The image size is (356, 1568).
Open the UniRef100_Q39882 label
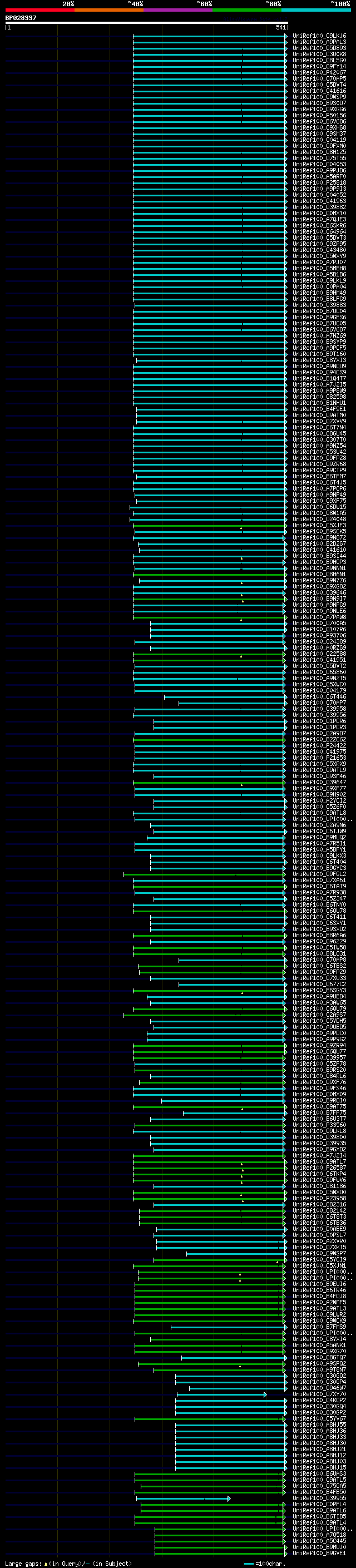tap(319, 207)
